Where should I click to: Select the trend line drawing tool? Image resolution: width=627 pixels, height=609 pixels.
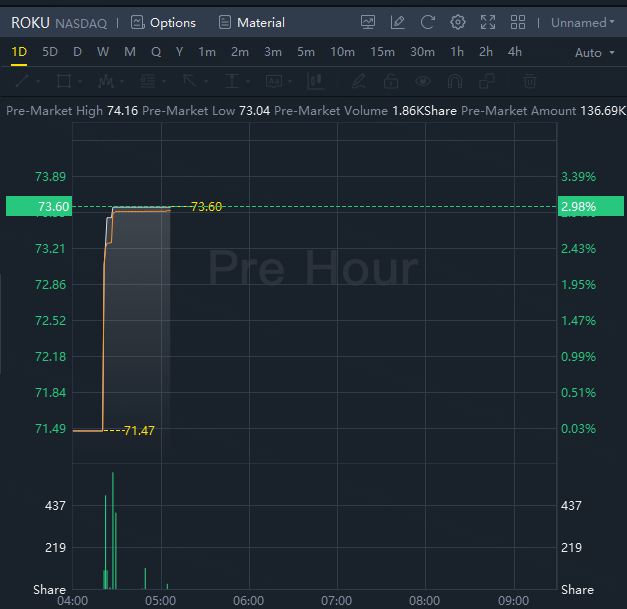[x=22, y=81]
